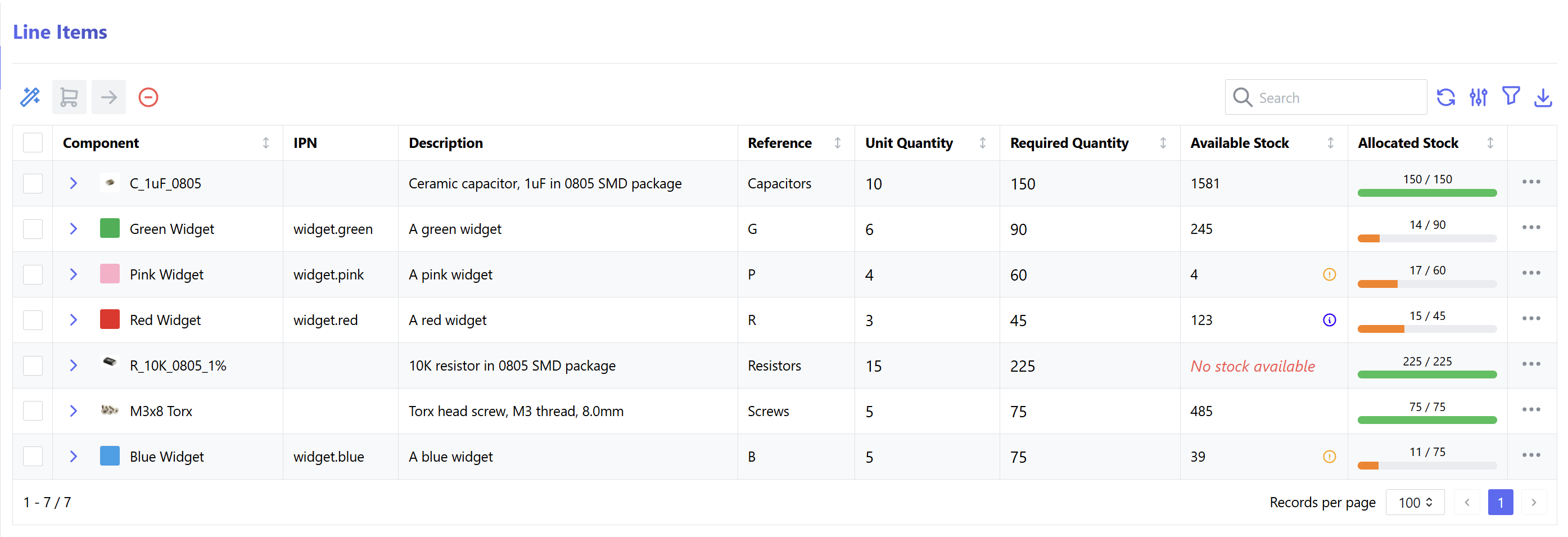
Task: Click the orange warning icon in Pink Widget row
Action: [1330, 274]
